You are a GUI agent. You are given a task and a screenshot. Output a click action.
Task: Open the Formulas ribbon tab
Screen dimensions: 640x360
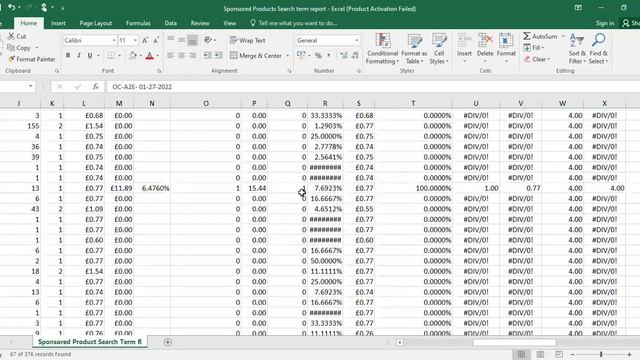pyautogui.click(x=138, y=23)
